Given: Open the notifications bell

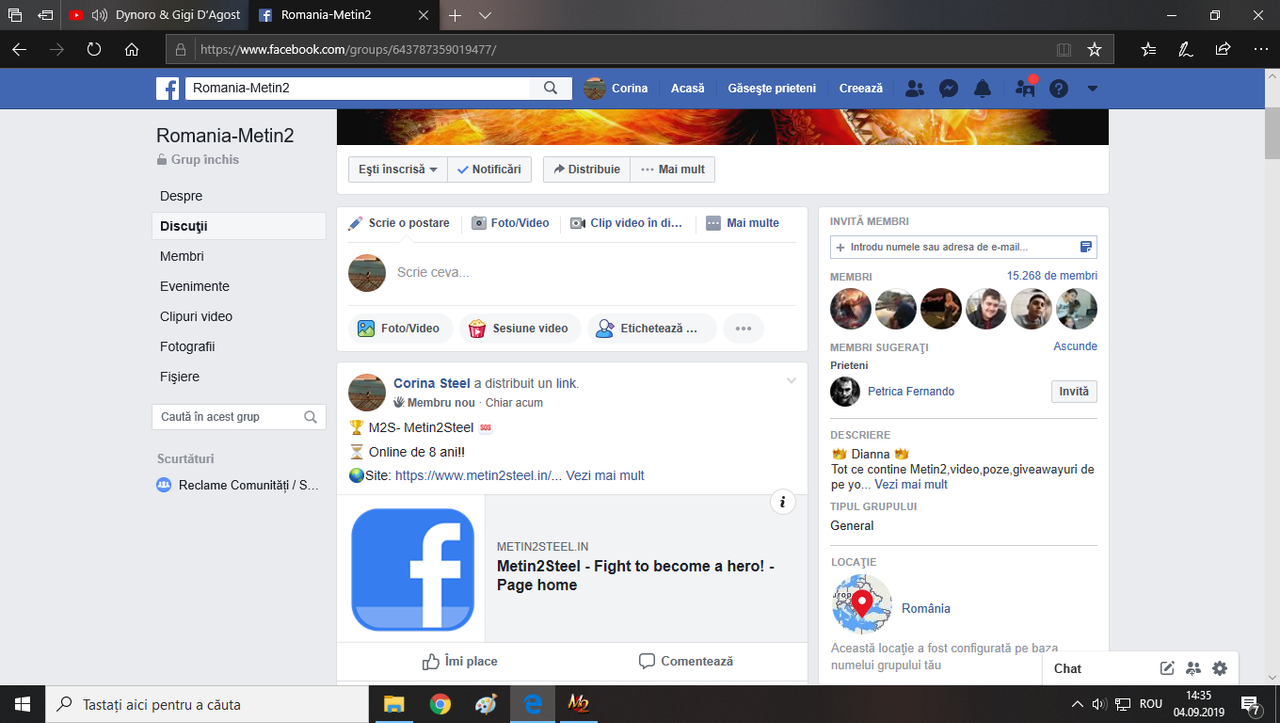Looking at the screenshot, I should [x=983, y=88].
